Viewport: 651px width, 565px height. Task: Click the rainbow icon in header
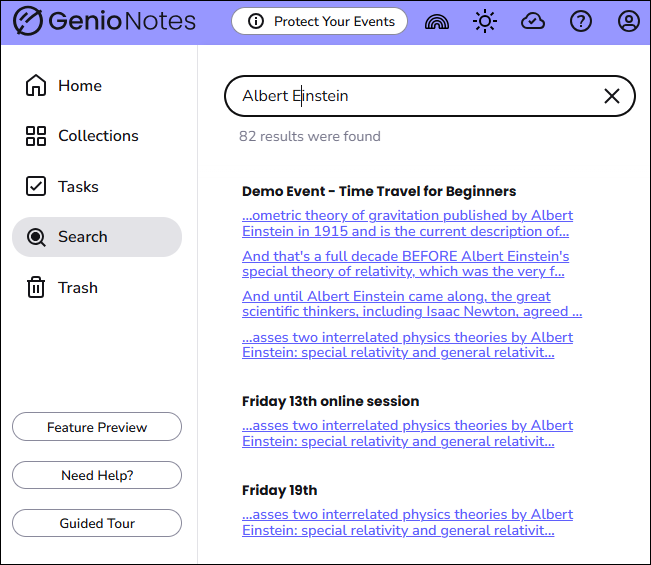tap(437, 21)
